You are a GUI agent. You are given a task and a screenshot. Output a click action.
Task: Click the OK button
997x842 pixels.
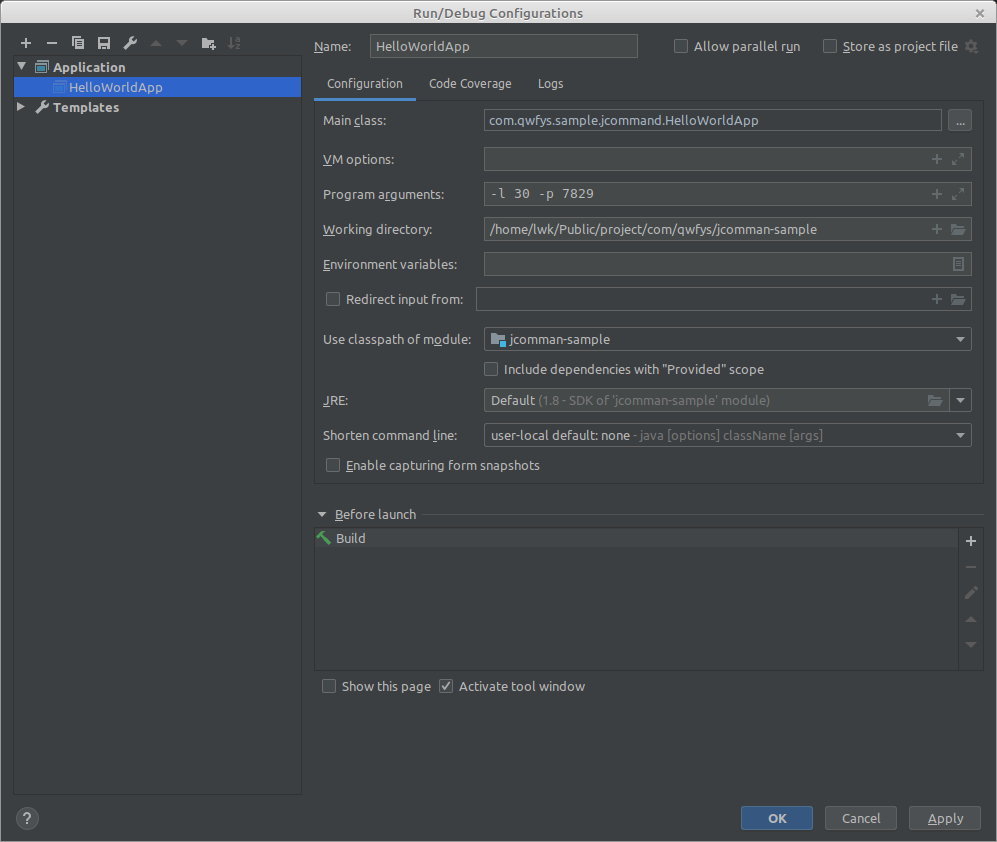pyautogui.click(x=776, y=818)
